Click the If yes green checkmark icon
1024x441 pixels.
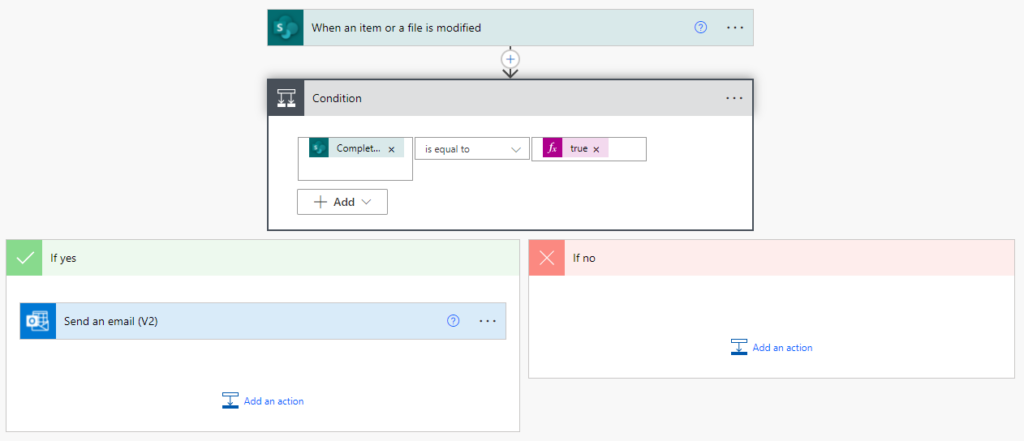click(x=25, y=257)
